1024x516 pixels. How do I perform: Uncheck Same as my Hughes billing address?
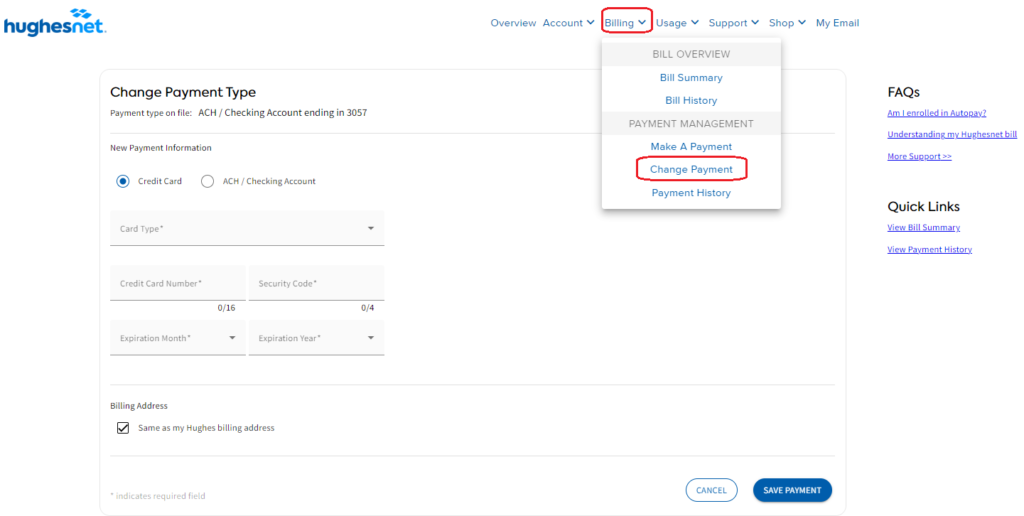click(123, 428)
